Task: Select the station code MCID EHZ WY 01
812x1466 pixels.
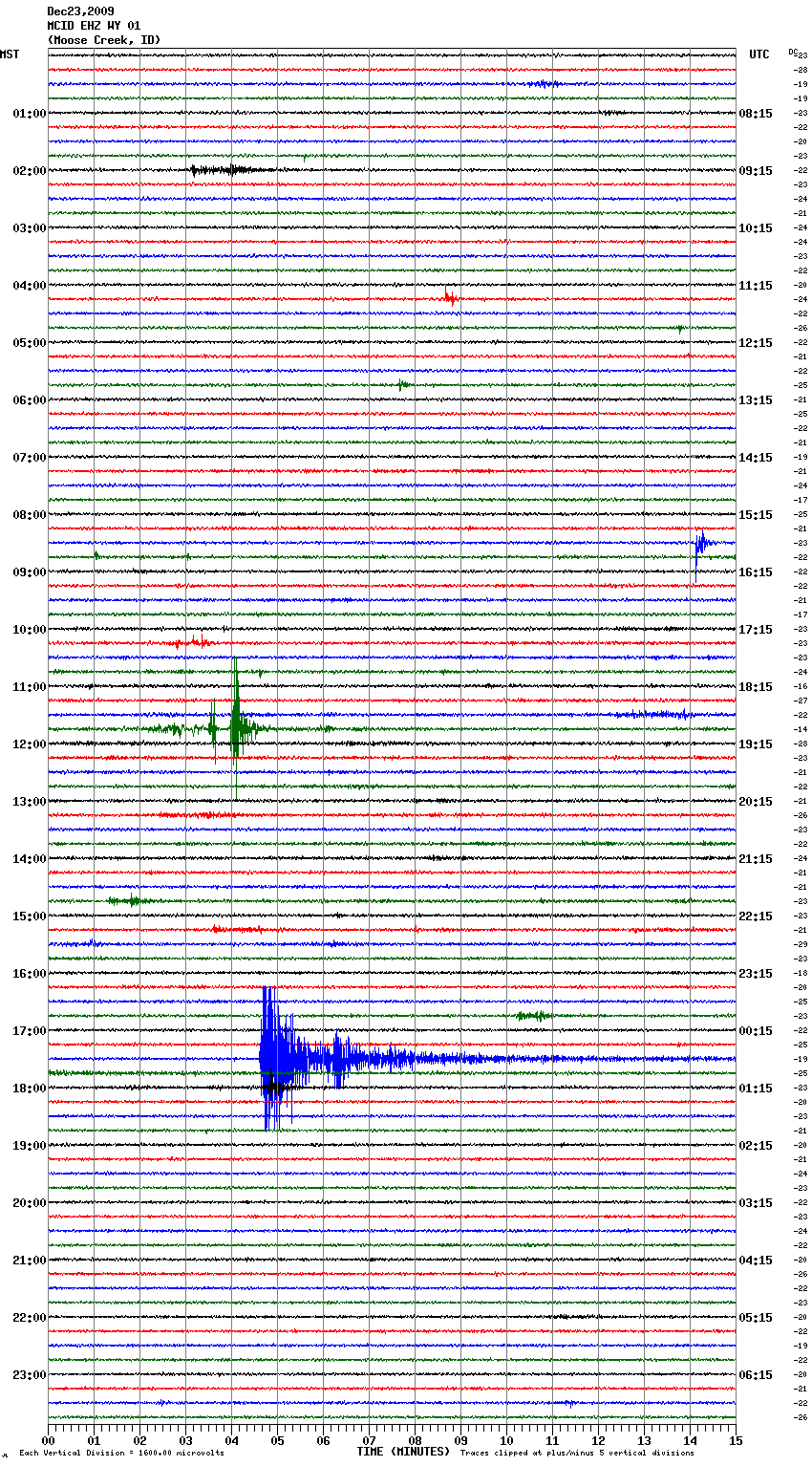Action: coord(94,26)
